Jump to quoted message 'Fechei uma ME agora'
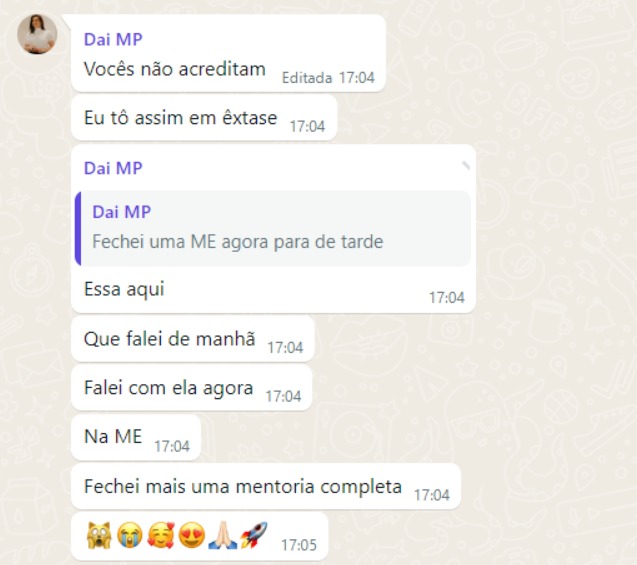The image size is (637, 565). click(273, 228)
